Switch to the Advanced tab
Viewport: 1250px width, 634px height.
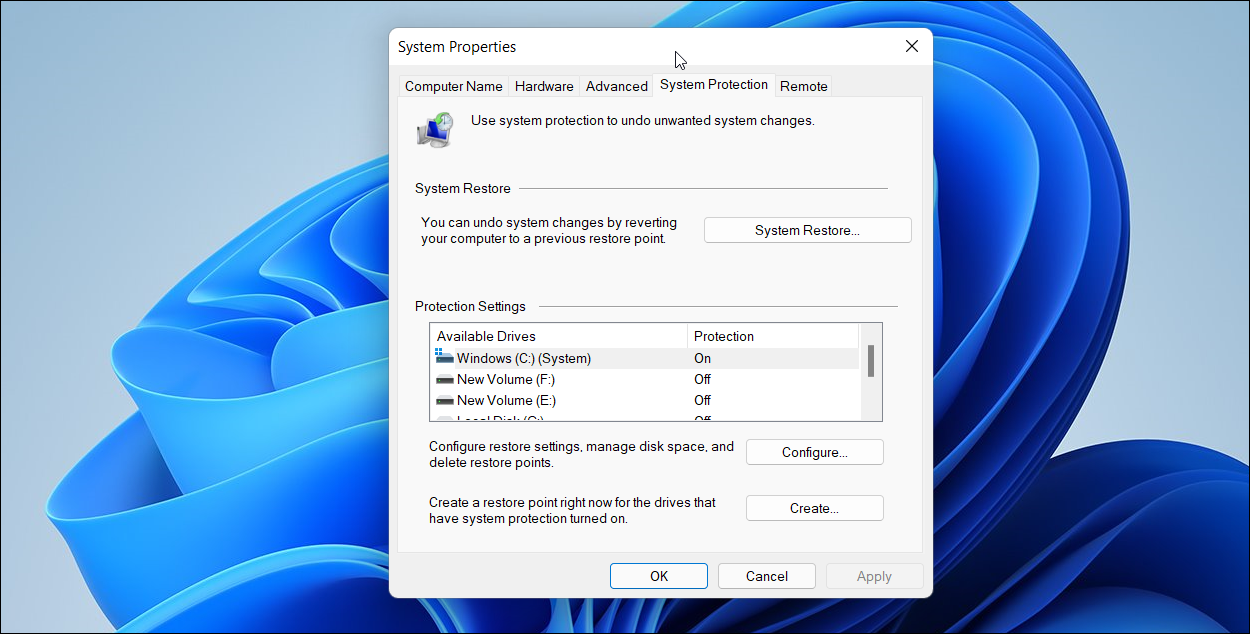[x=616, y=86]
